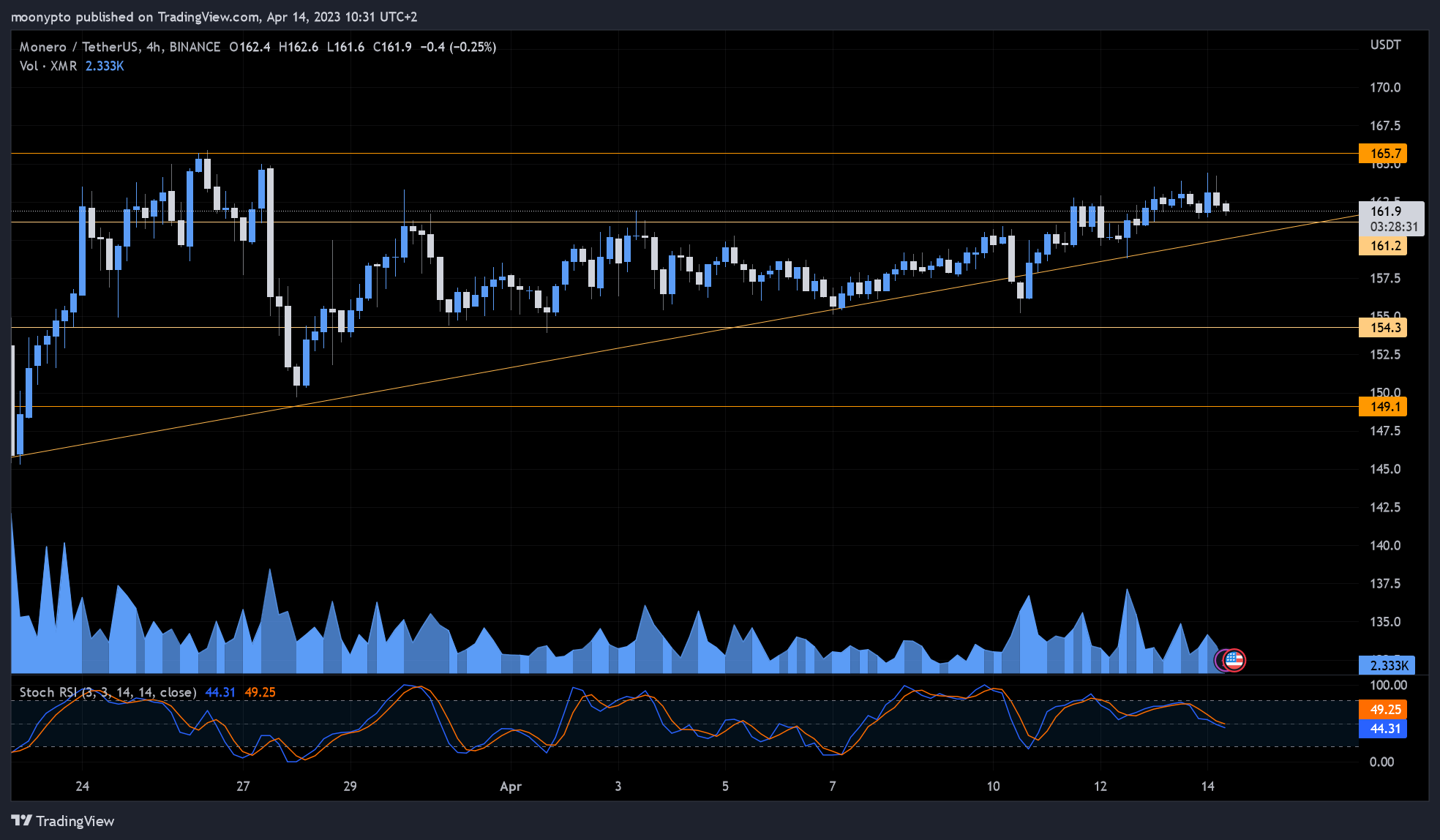Click the 140.0 price axis tick
Screen dimensions: 1440x840
[1385, 546]
